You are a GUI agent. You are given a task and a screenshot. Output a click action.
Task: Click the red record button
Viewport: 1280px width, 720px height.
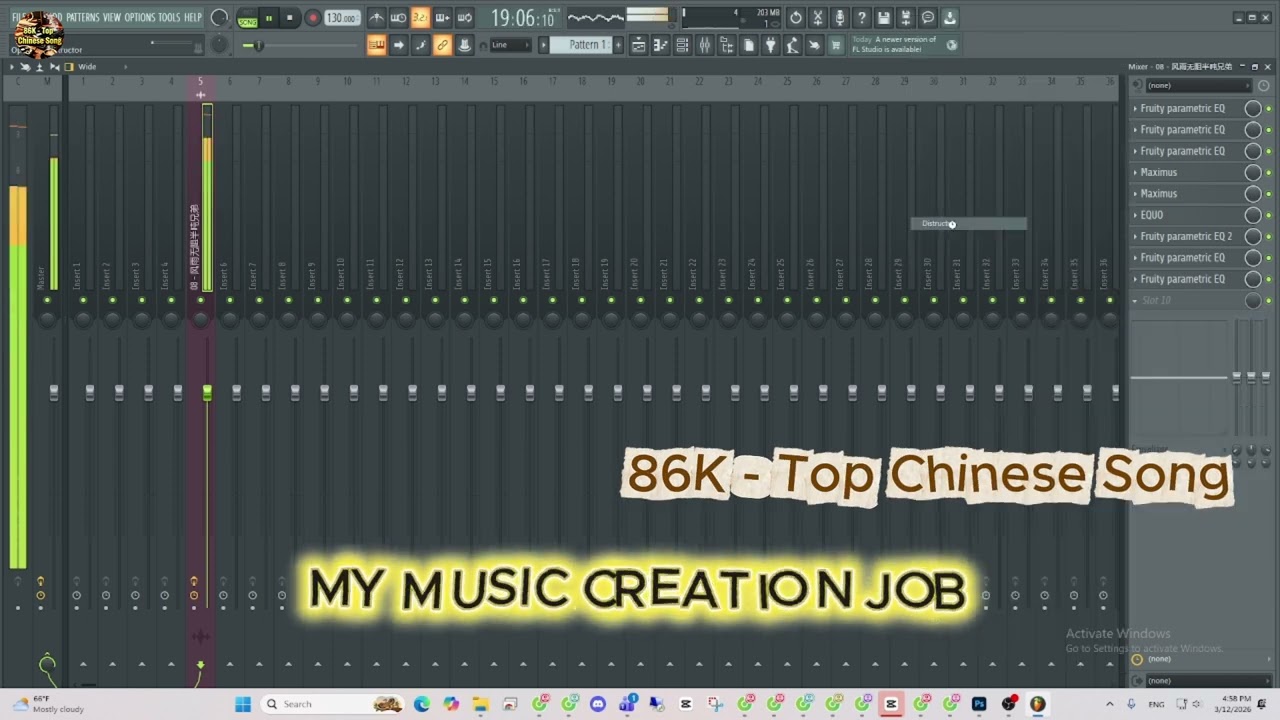[312, 18]
